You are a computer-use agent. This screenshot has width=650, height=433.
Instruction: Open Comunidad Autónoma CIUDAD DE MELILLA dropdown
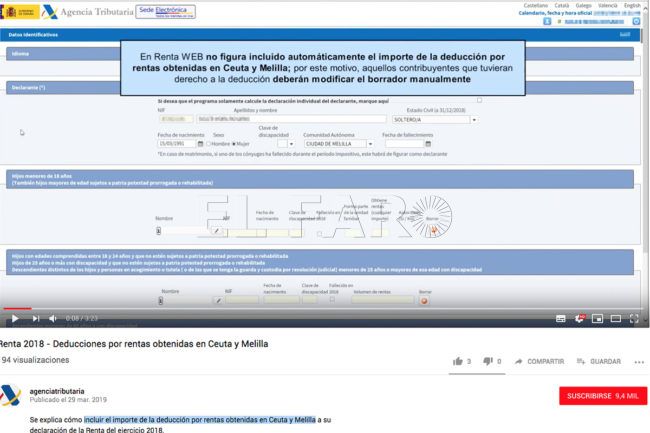tap(338, 144)
